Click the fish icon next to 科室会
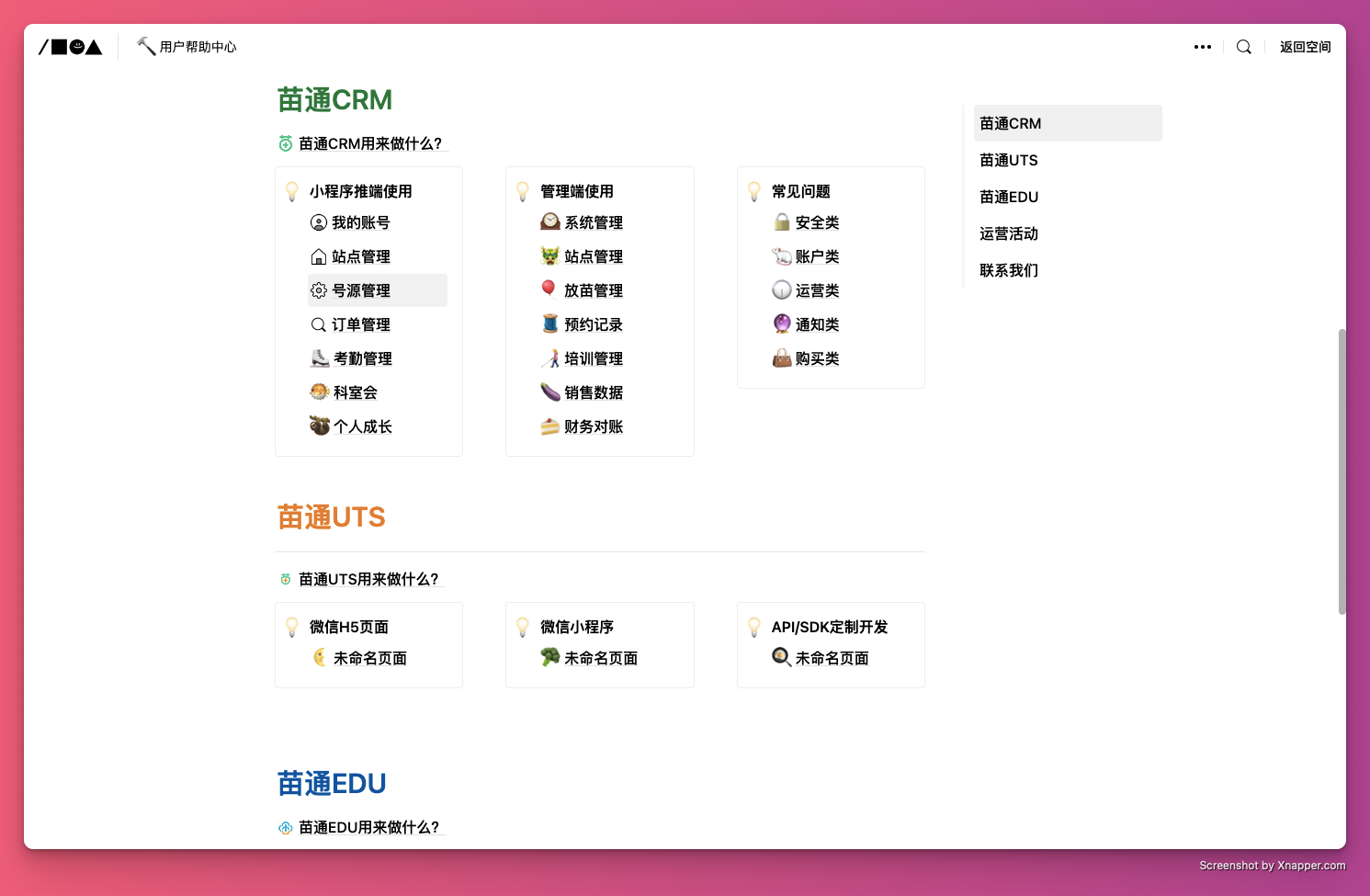 320,392
